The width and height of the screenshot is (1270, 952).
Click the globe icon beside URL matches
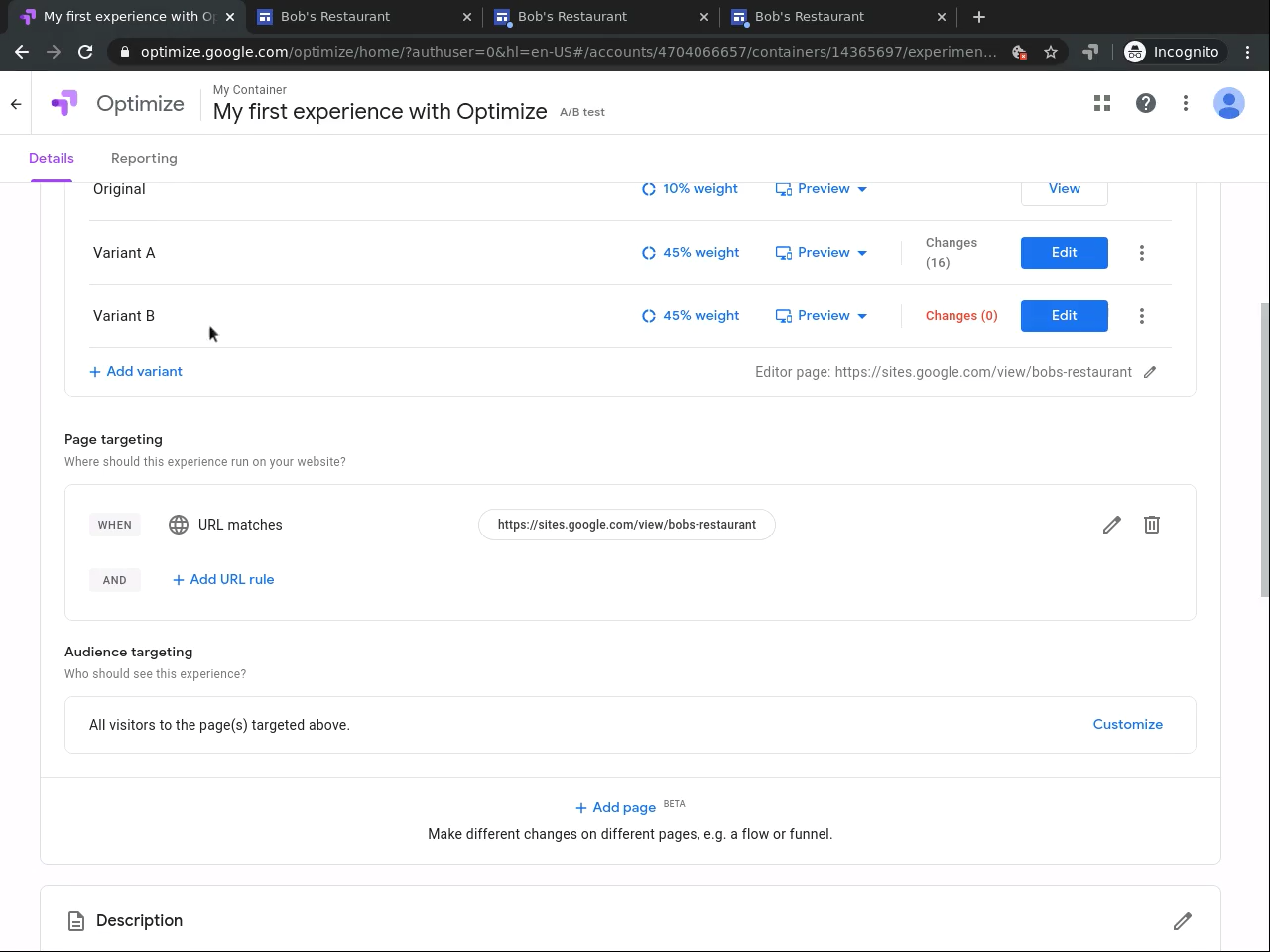click(179, 525)
